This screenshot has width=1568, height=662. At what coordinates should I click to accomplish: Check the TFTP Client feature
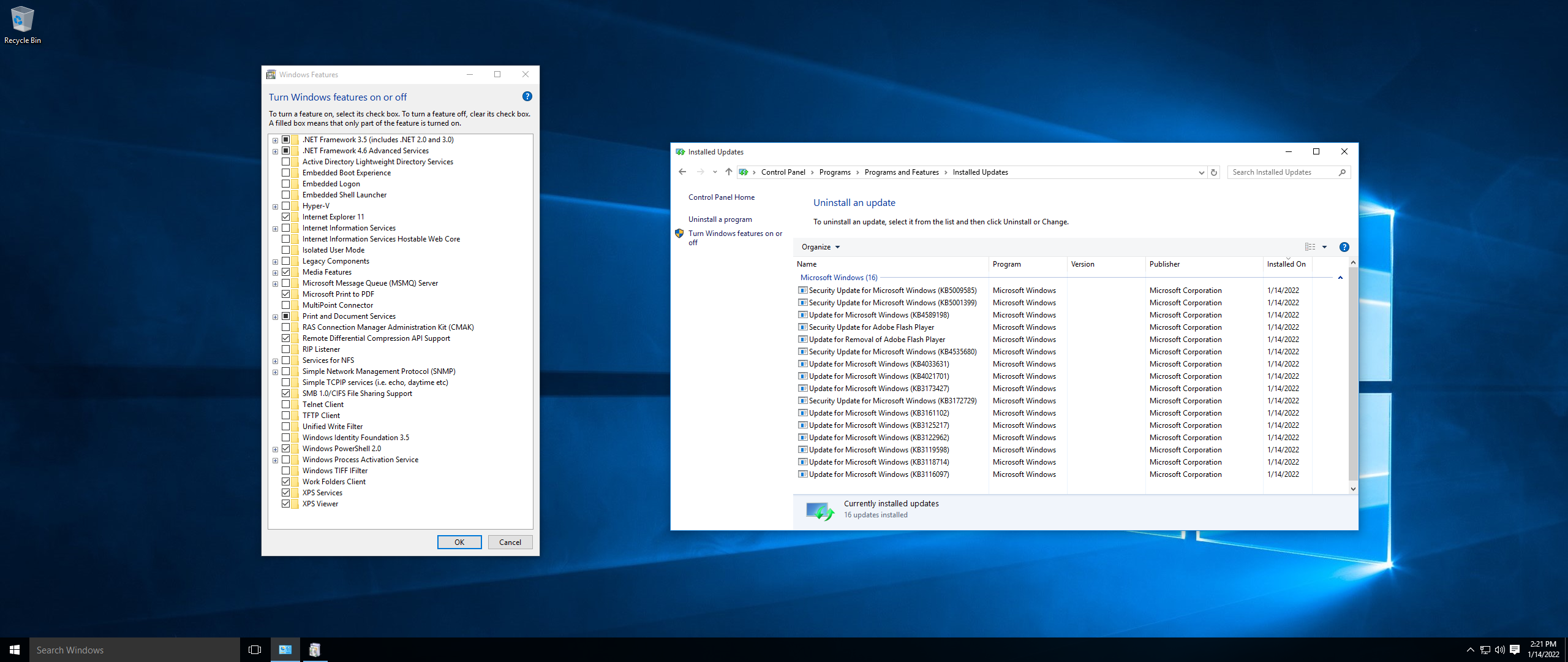click(x=285, y=416)
